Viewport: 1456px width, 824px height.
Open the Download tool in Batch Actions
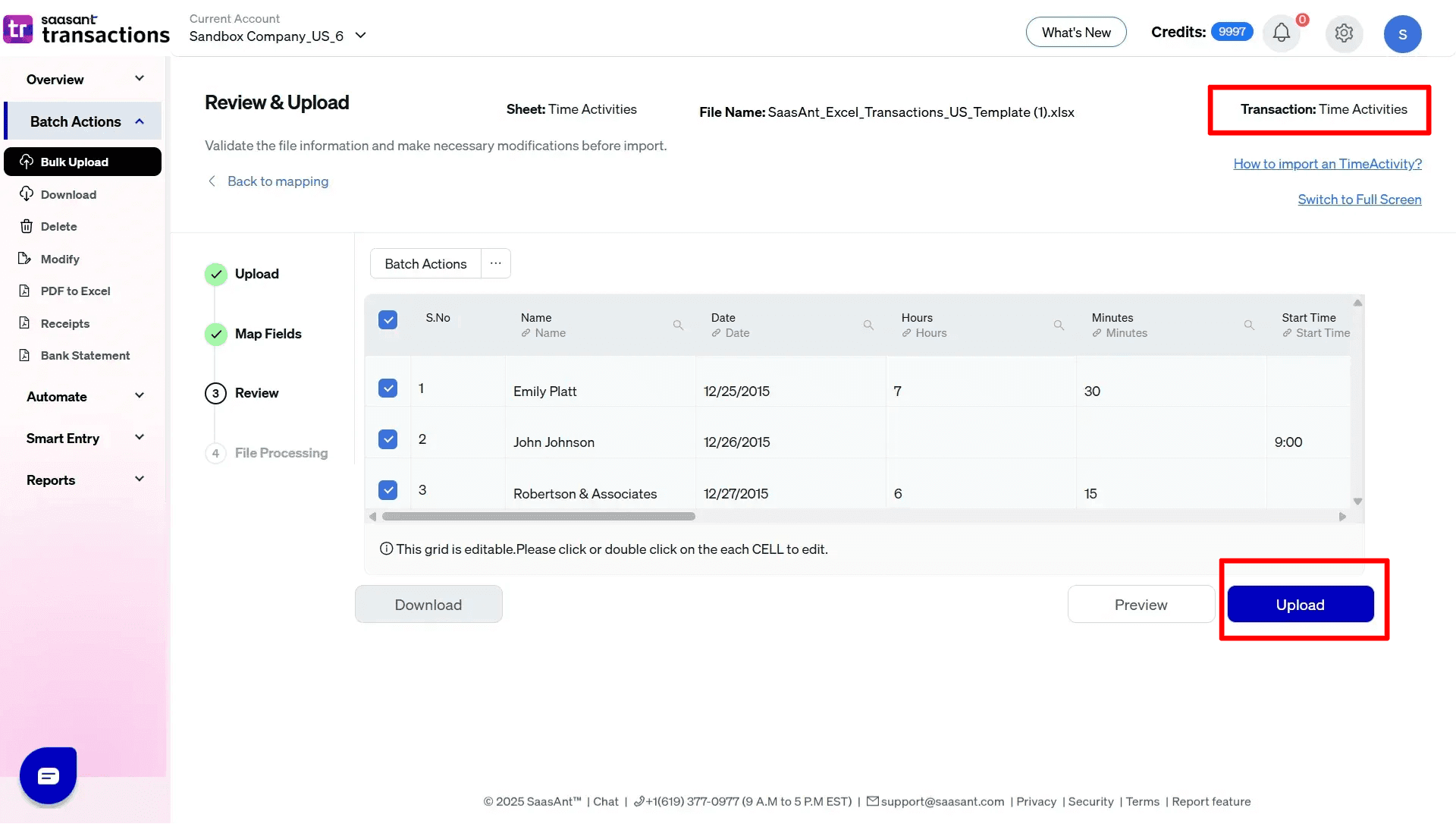(x=67, y=194)
